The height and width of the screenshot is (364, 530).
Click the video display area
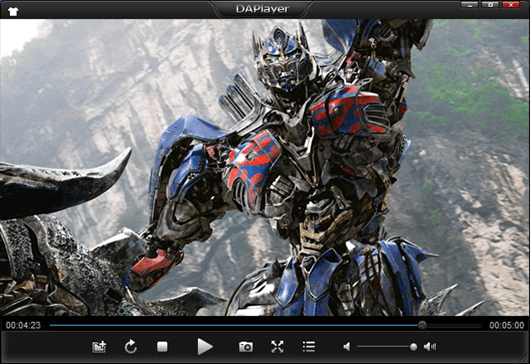pyautogui.click(x=265, y=167)
